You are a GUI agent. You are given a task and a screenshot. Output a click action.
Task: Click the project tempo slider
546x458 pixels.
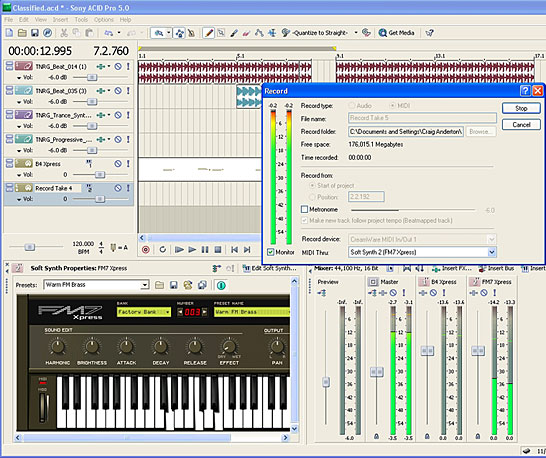30,247
